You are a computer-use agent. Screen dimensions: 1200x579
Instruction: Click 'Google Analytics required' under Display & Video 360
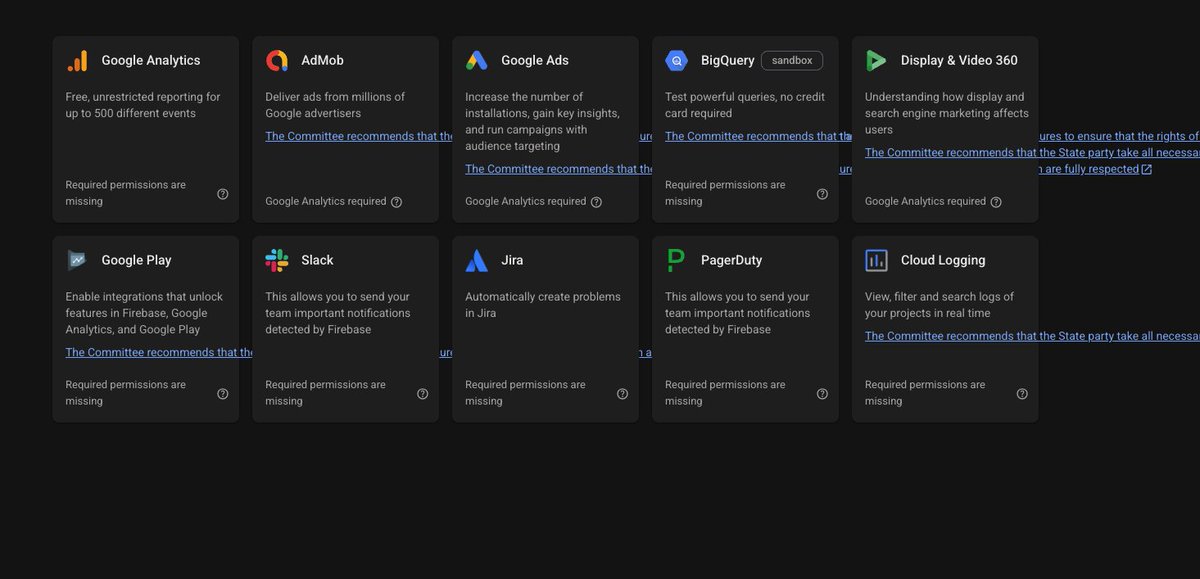[925, 202]
